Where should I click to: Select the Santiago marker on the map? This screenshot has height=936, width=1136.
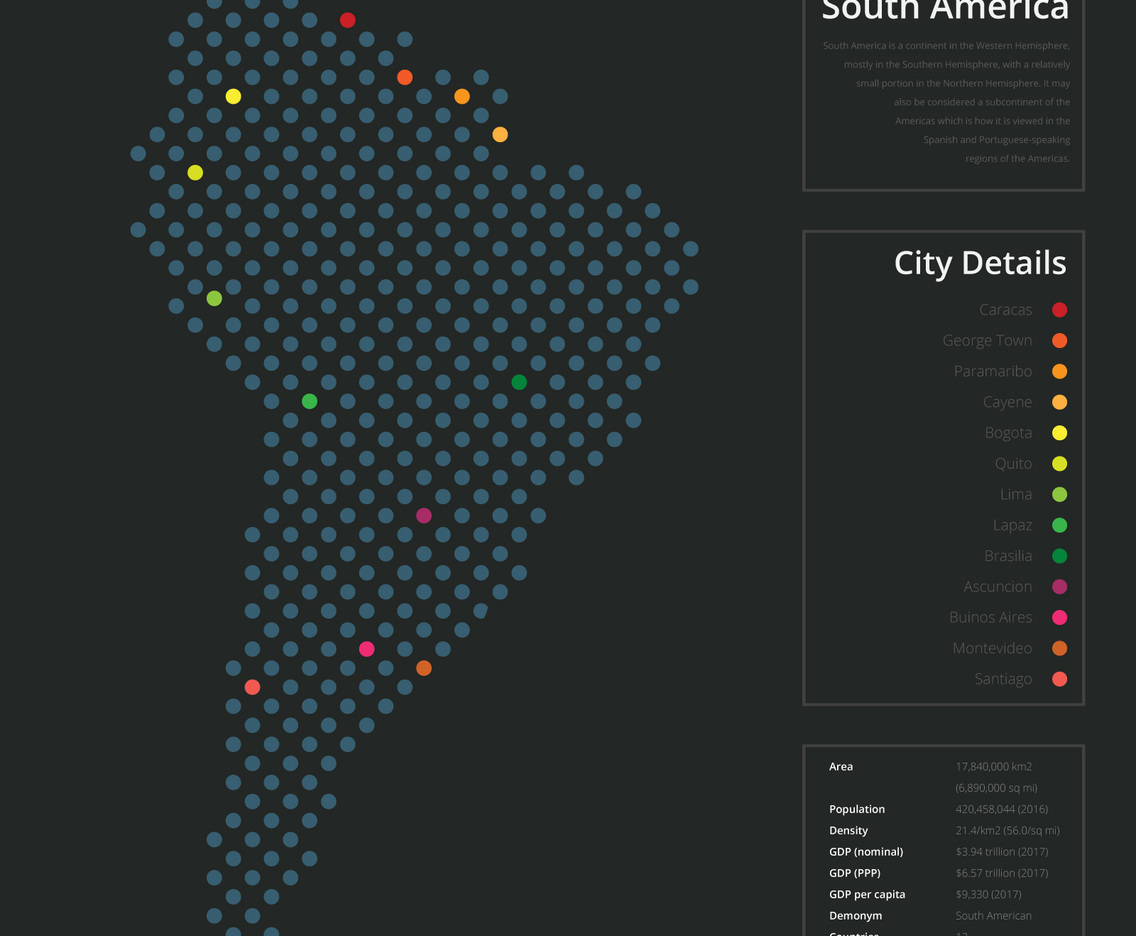click(252, 687)
